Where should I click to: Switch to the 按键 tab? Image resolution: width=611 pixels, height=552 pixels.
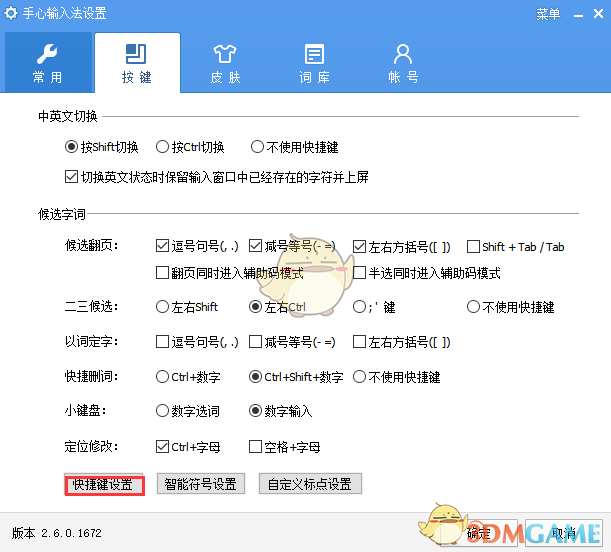pyautogui.click(x=137, y=62)
